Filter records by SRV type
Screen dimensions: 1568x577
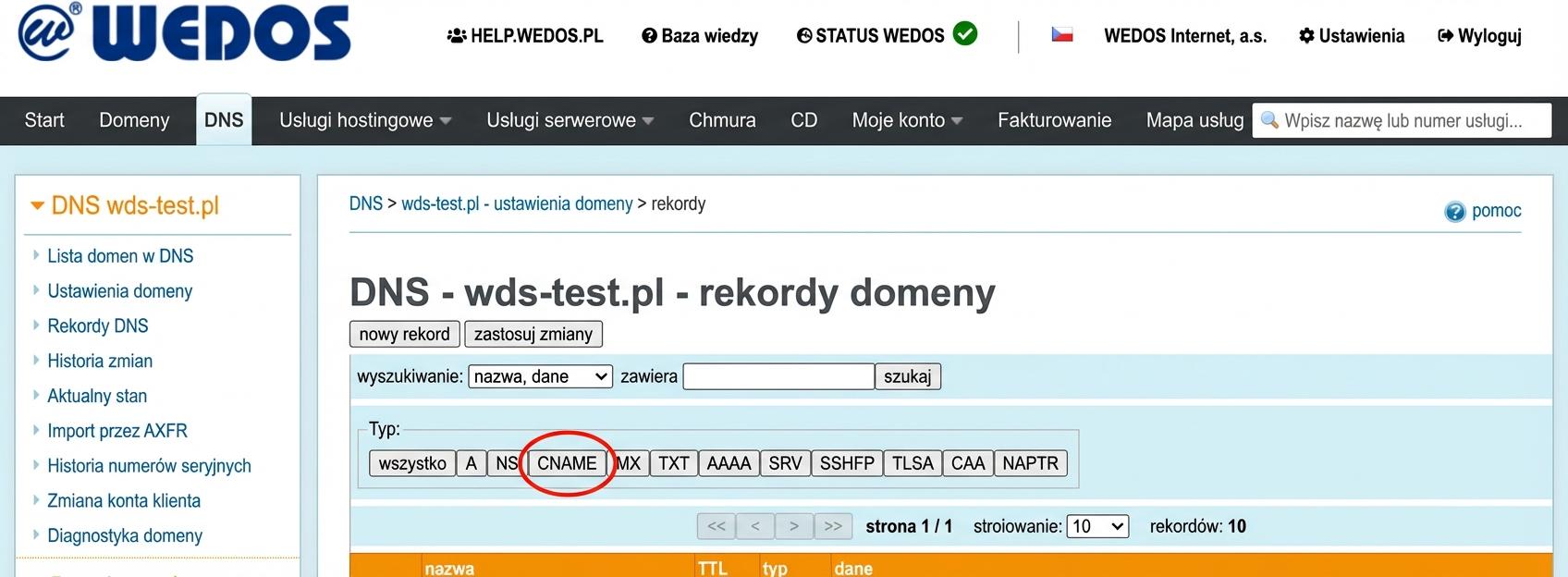coord(786,463)
